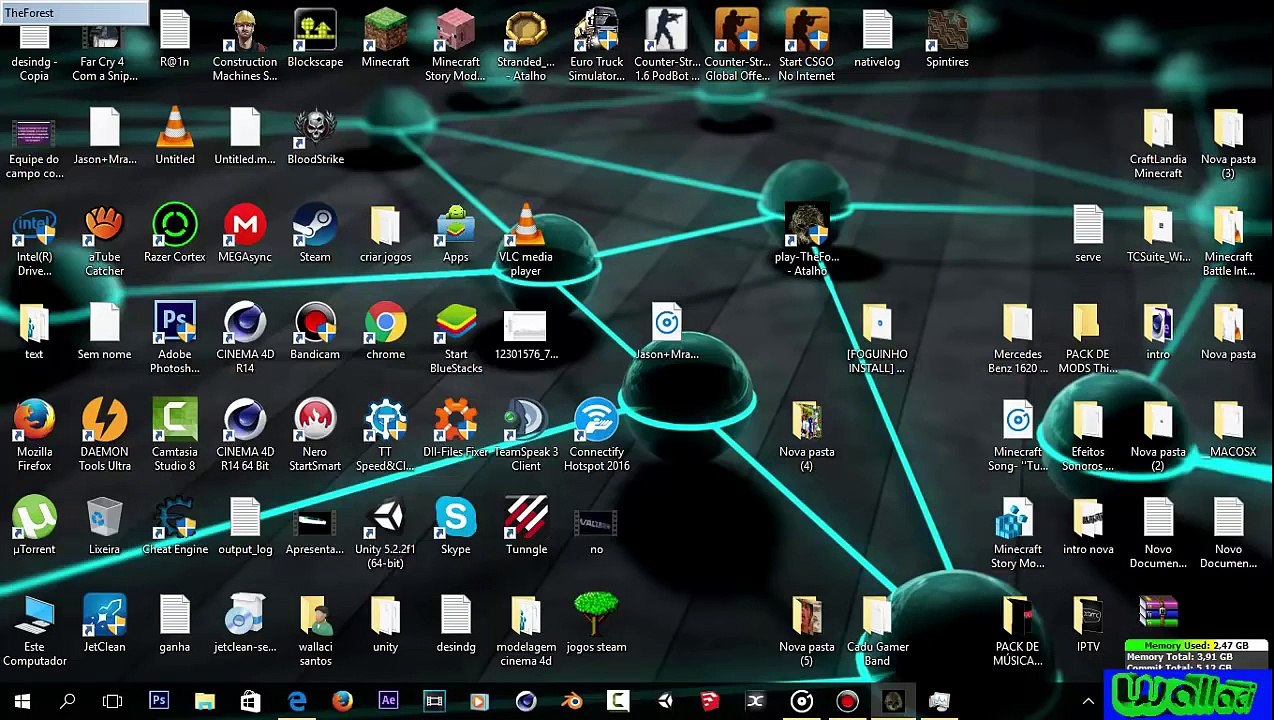The image size is (1274, 720).
Task: Open the modelagem cinema 4d folder
Action: pyautogui.click(x=526, y=632)
